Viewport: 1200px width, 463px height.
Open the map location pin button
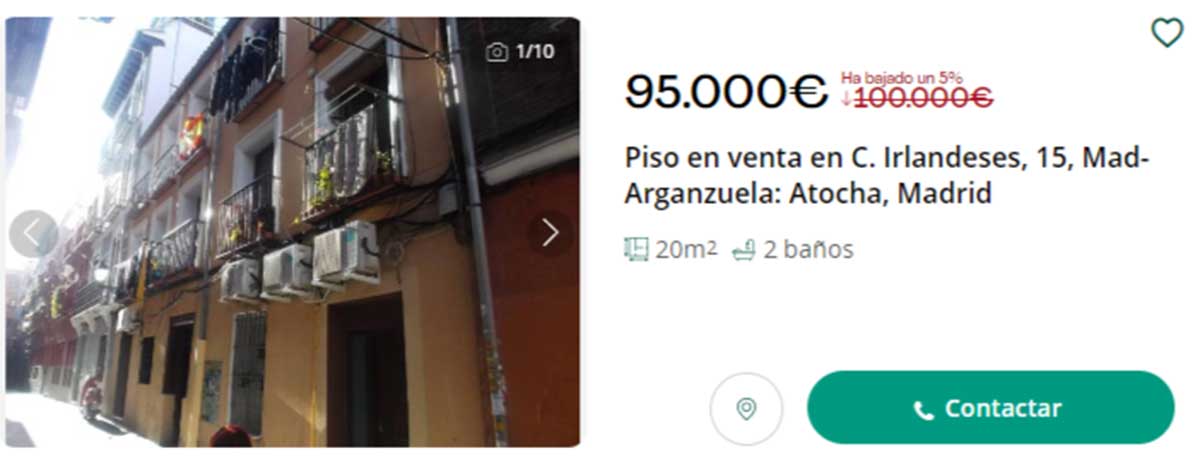coord(746,408)
